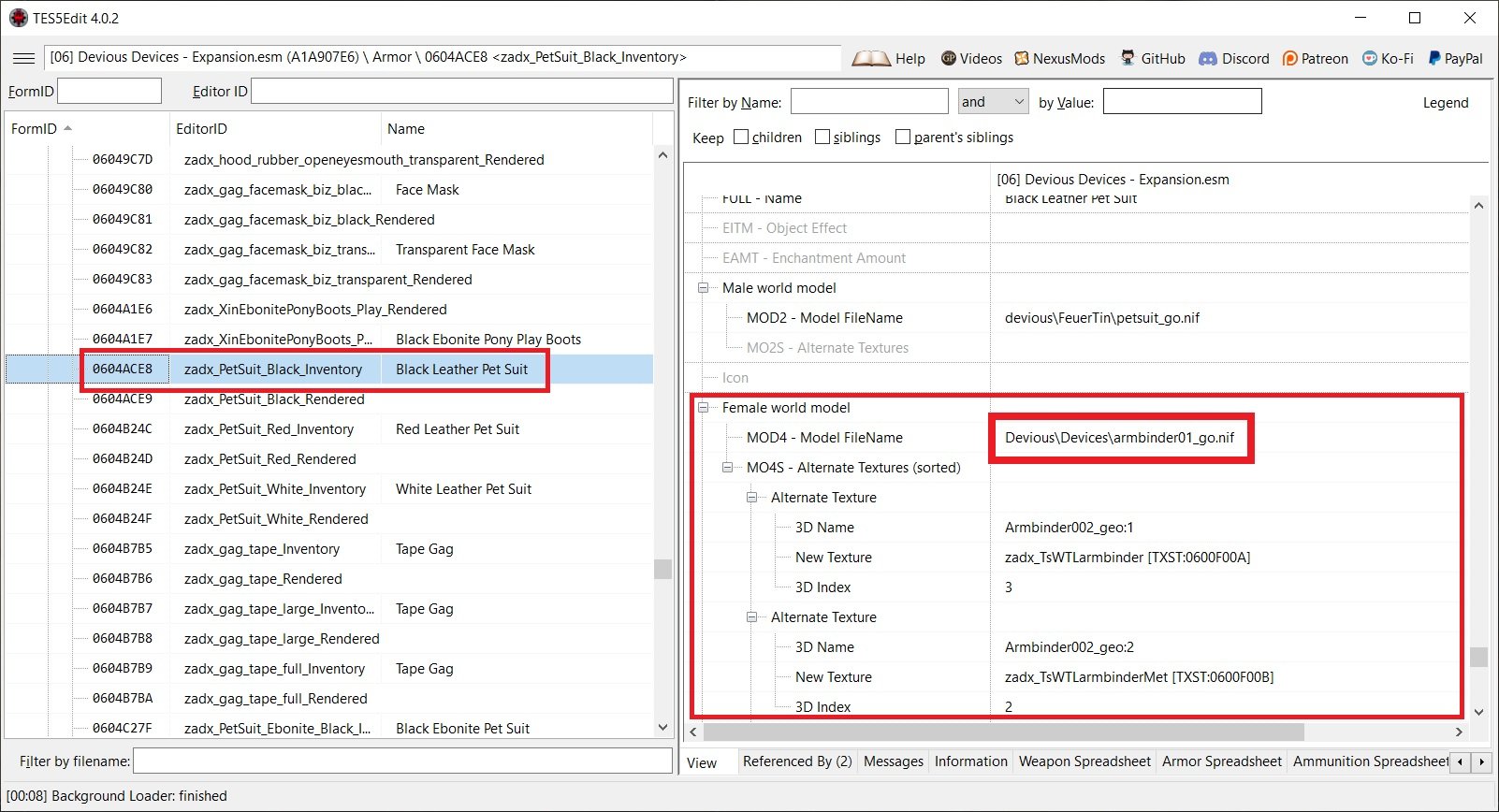Open the Ammunition Spreadsheet tab
The image size is (1499, 812).
click(x=1369, y=761)
